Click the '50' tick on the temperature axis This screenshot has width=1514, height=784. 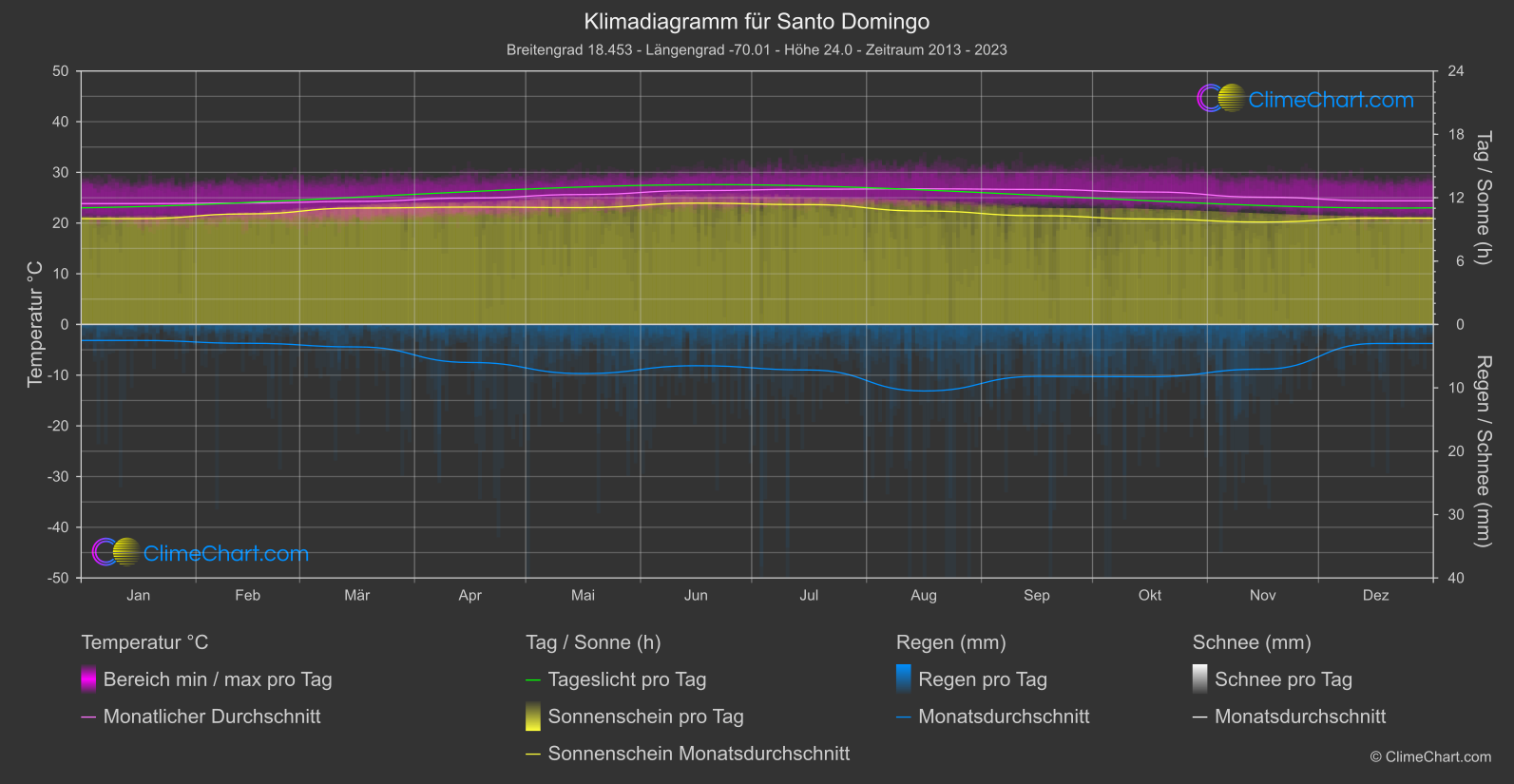[61, 71]
